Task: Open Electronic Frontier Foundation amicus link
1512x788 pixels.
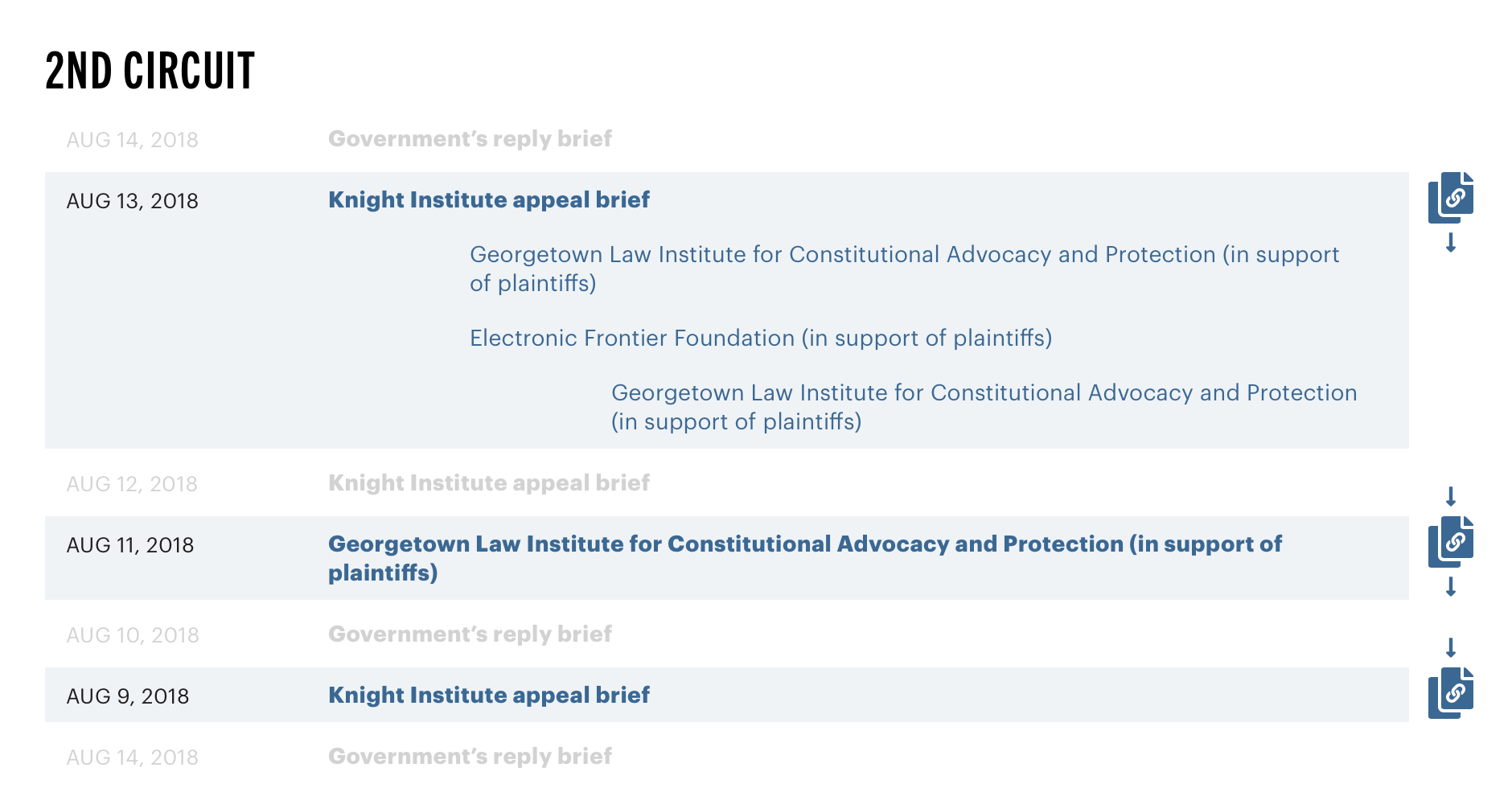Action: click(761, 338)
